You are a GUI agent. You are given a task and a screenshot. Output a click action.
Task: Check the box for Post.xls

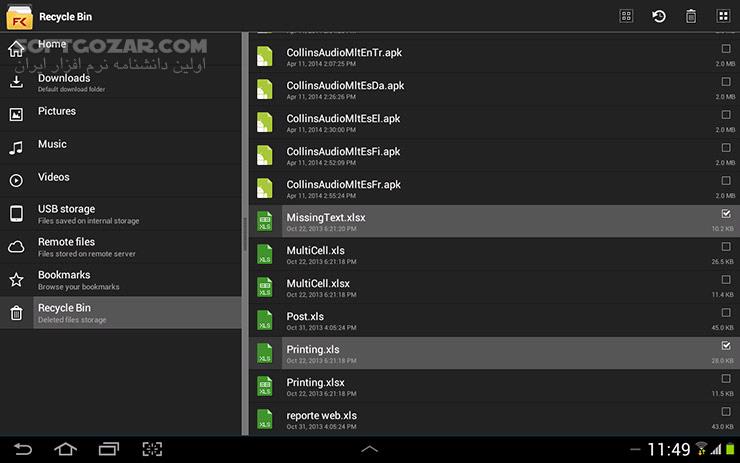pyautogui.click(x=726, y=313)
